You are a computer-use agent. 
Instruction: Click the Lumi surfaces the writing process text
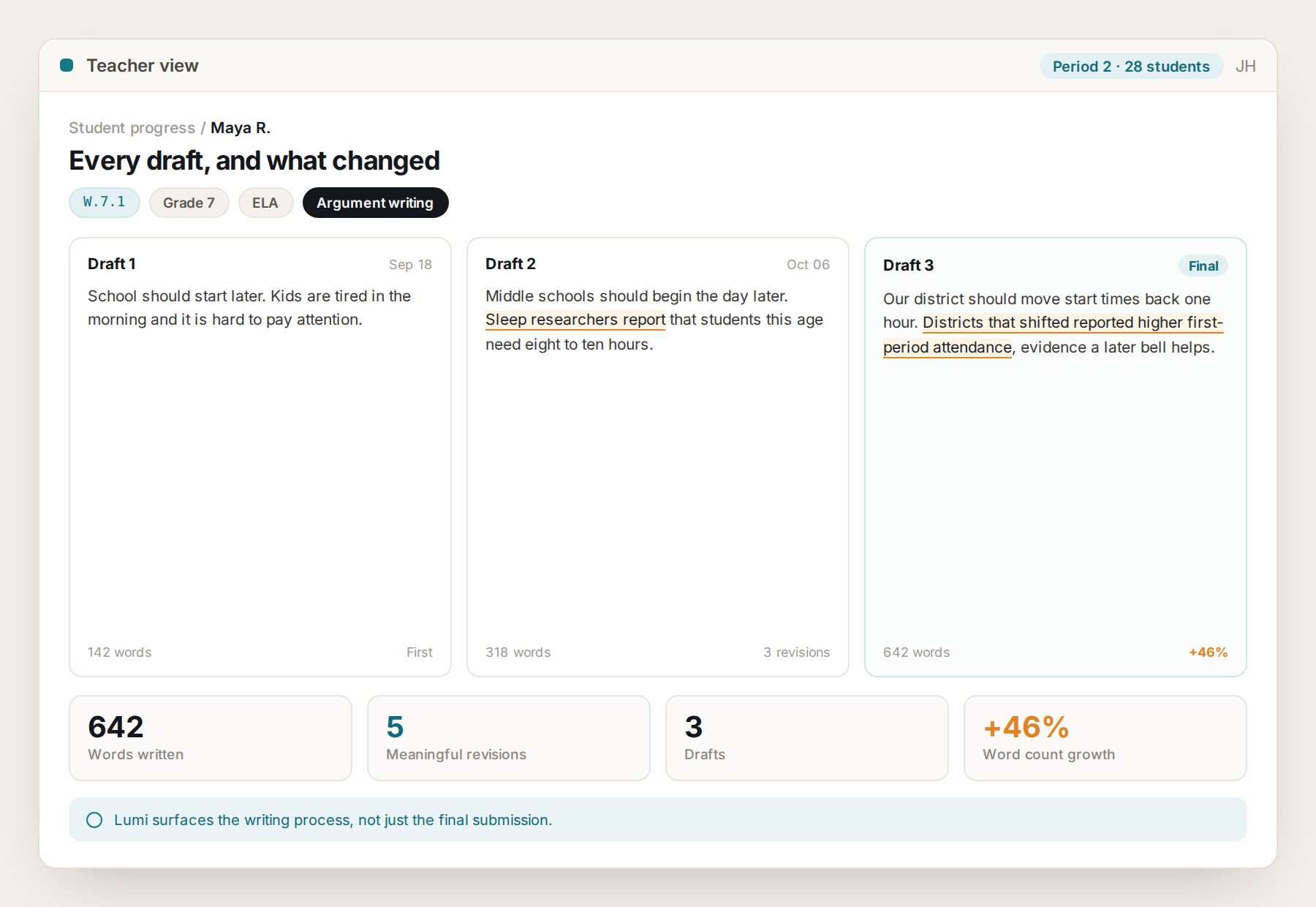(x=333, y=820)
